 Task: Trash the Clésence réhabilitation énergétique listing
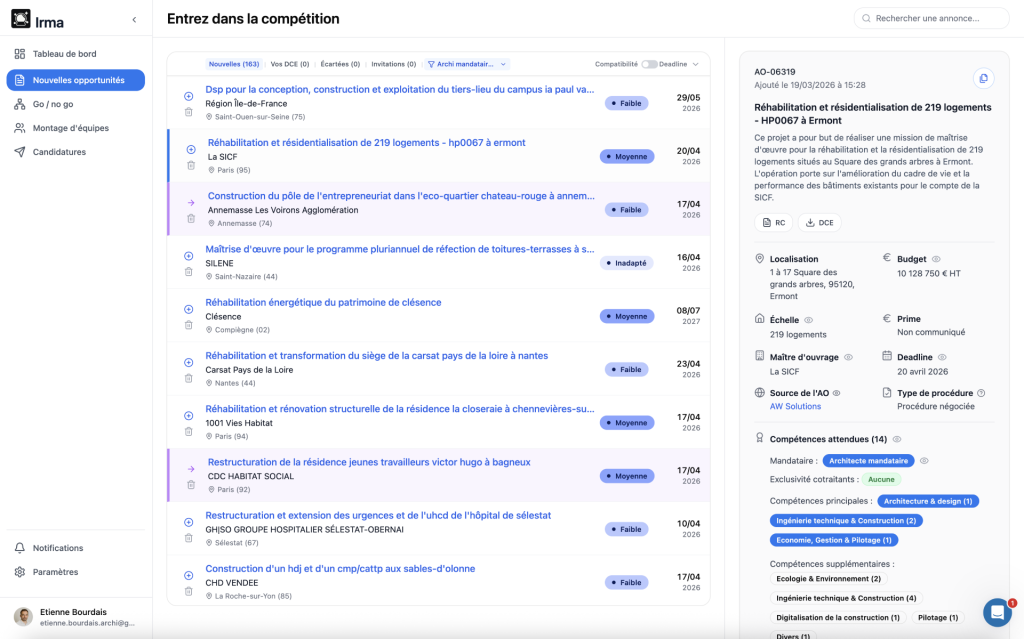(189, 325)
